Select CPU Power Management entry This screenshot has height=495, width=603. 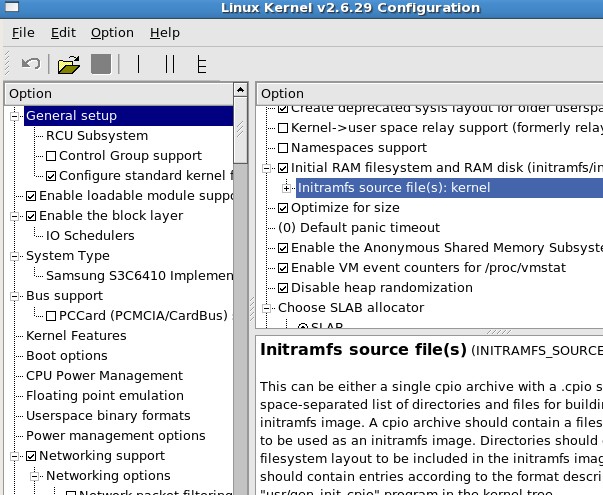point(90,376)
